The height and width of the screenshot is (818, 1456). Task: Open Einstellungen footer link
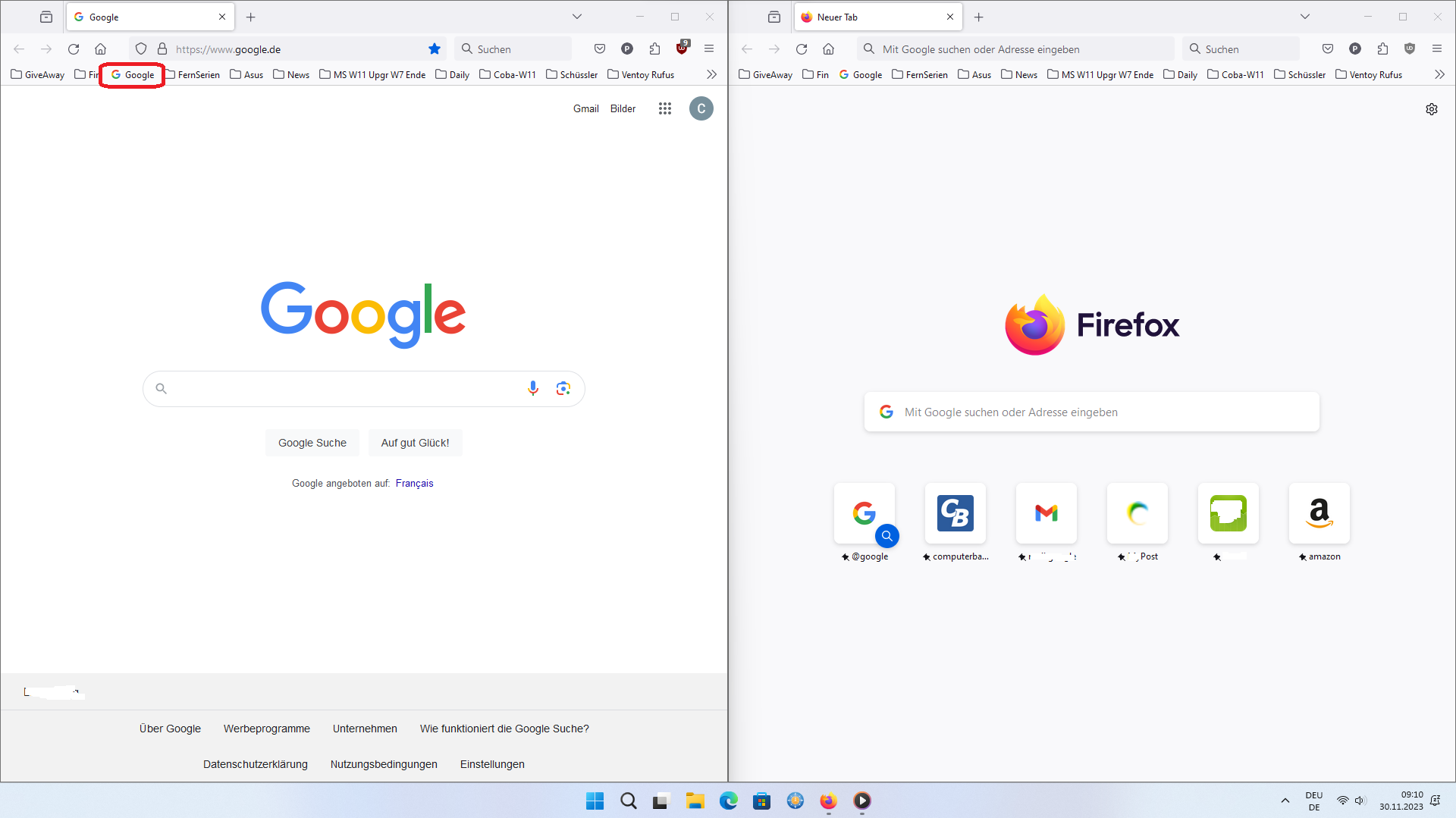click(x=492, y=764)
